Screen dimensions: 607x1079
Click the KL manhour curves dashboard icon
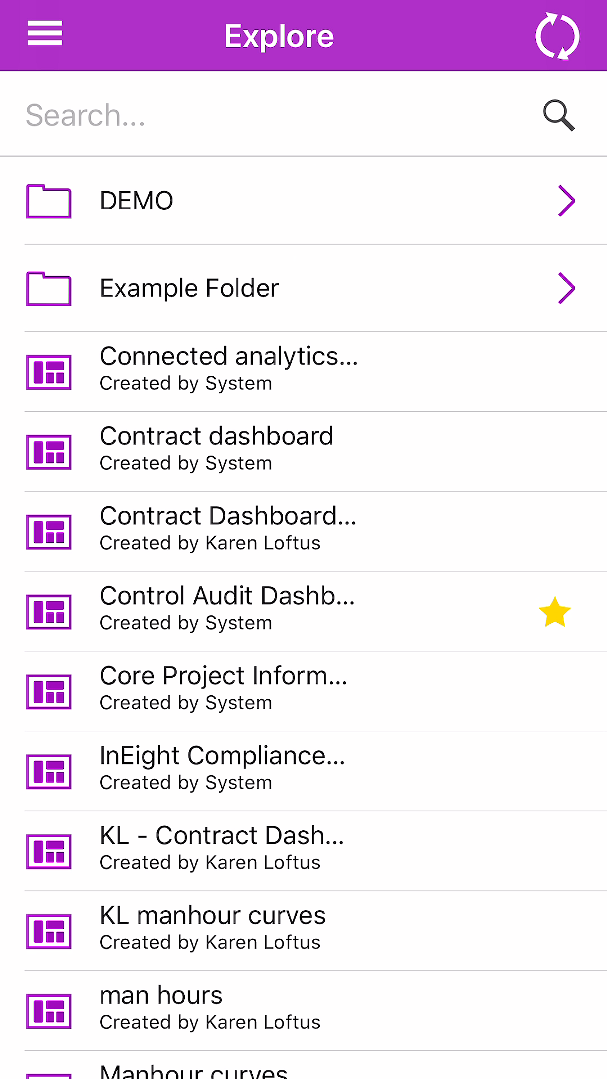[x=48, y=931]
